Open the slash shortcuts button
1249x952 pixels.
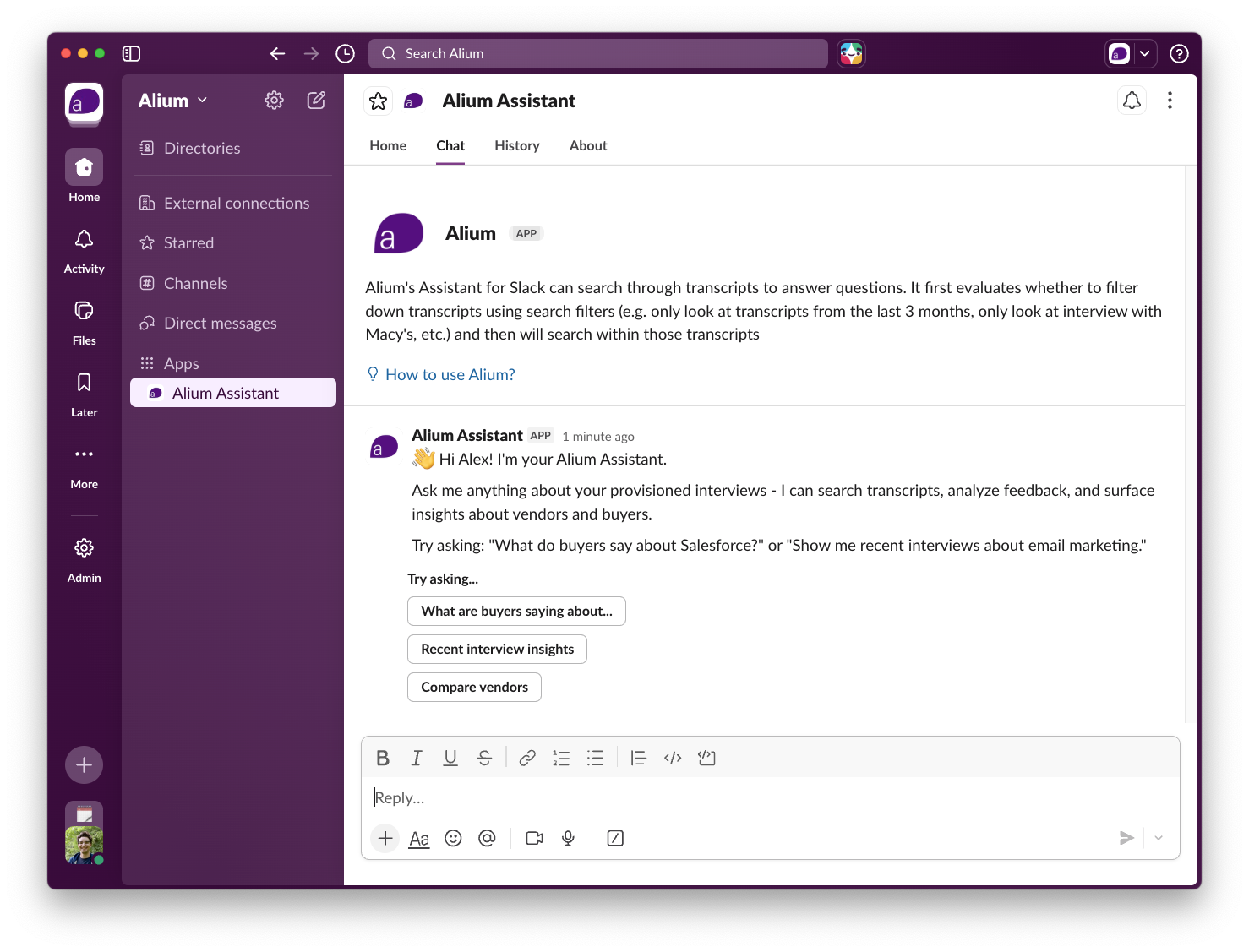tap(615, 838)
